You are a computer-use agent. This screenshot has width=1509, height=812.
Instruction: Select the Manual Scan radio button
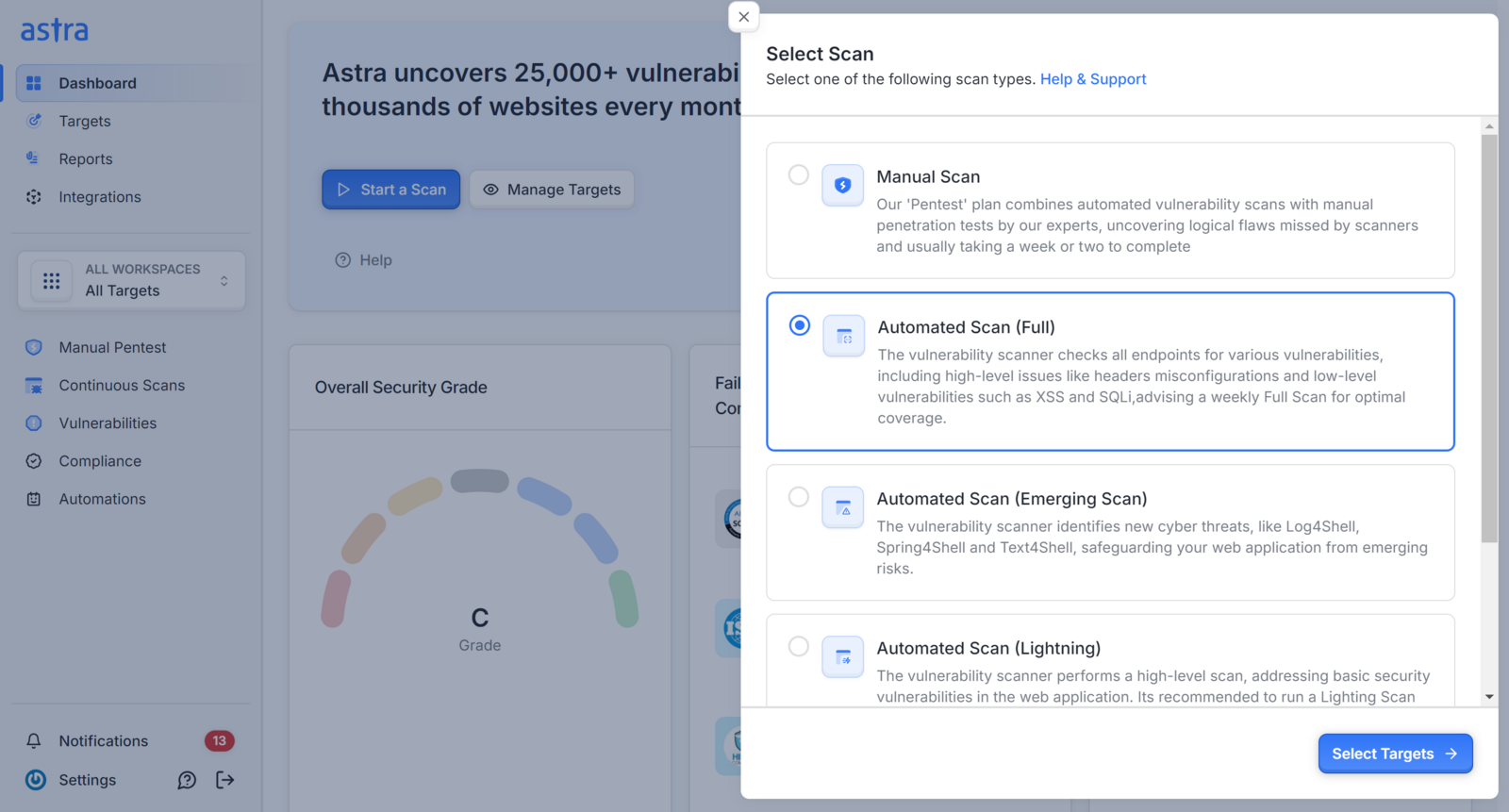799,174
